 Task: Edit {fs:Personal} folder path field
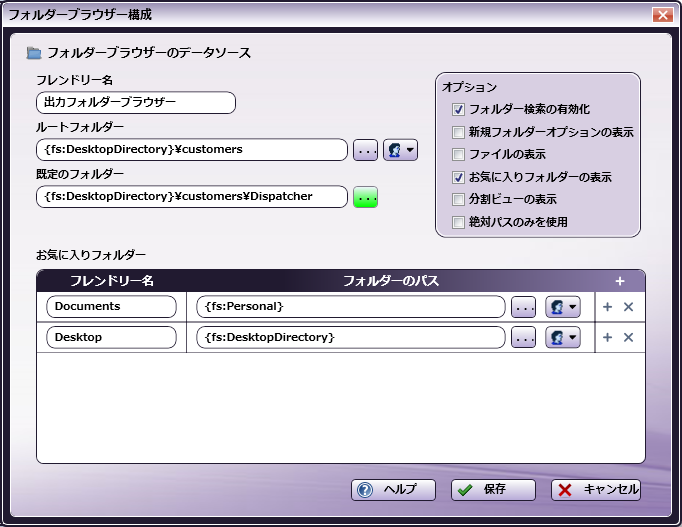coord(351,307)
